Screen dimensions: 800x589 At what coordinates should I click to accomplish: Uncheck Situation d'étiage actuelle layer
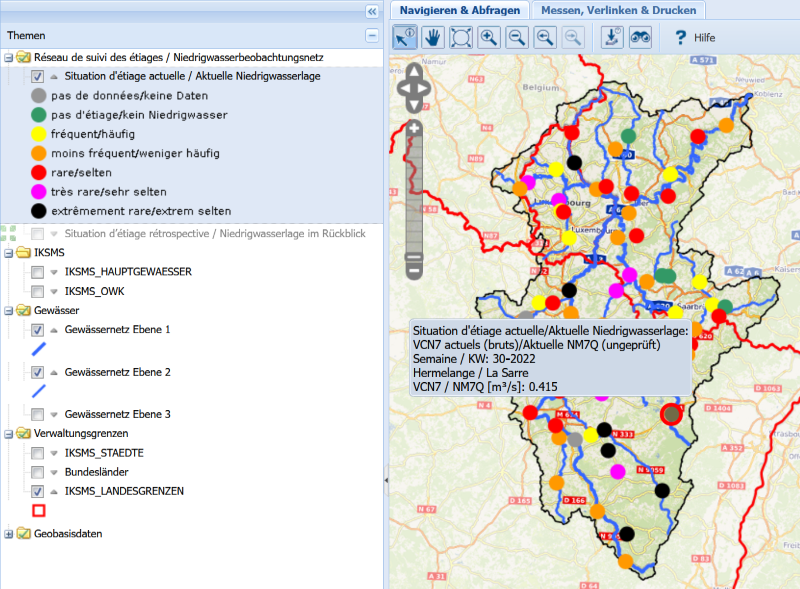(x=37, y=76)
